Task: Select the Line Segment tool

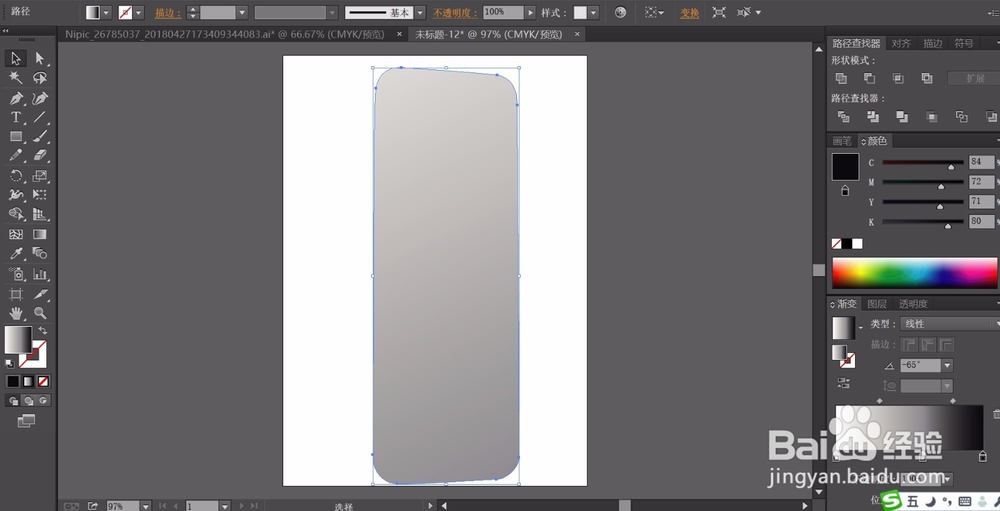Action: pos(40,117)
